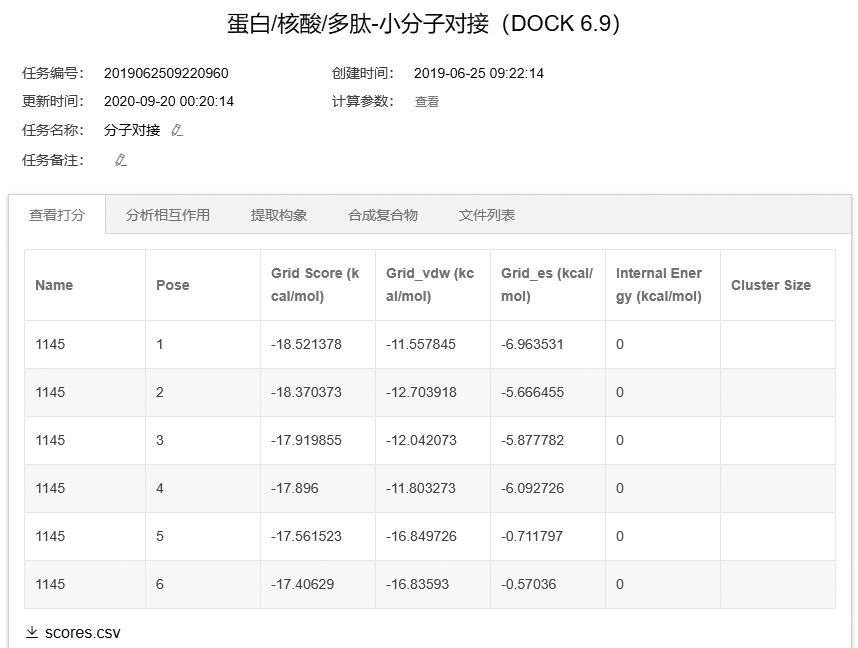
Task: Click the Cluster Size column header
Action: [770, 285]
